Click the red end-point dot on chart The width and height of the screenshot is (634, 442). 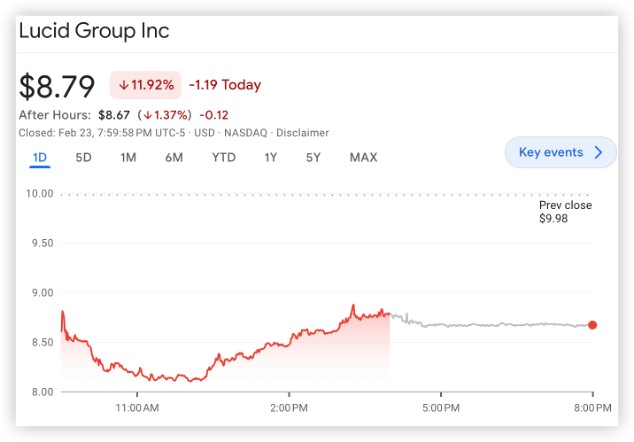[593, 325]
